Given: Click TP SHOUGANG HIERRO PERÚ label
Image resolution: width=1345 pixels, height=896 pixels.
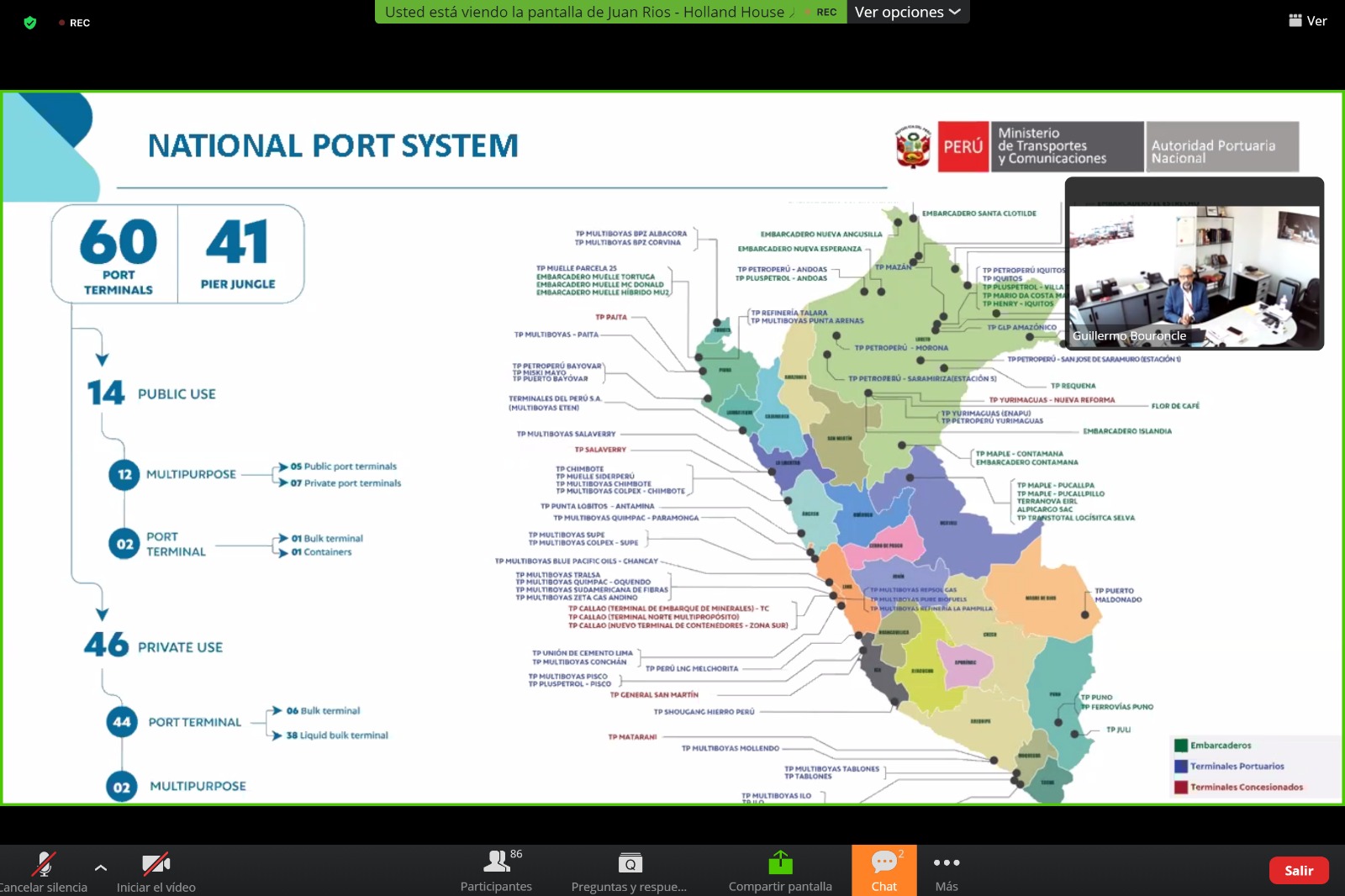Looking at the screenshot, I should (704, 712).
